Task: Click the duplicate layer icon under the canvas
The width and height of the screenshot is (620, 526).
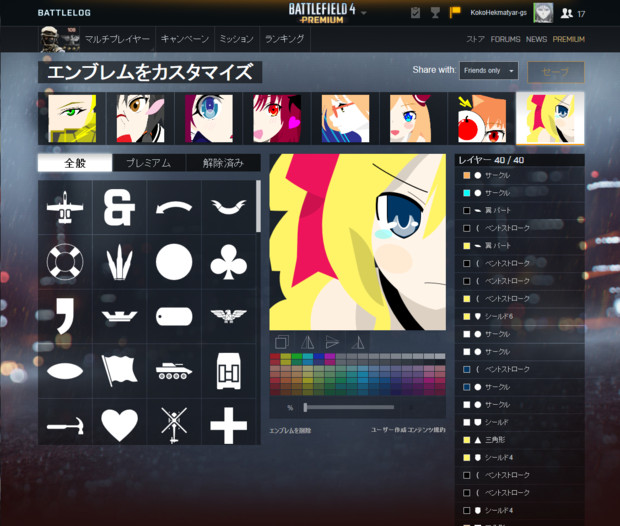Action: [281, 341]
